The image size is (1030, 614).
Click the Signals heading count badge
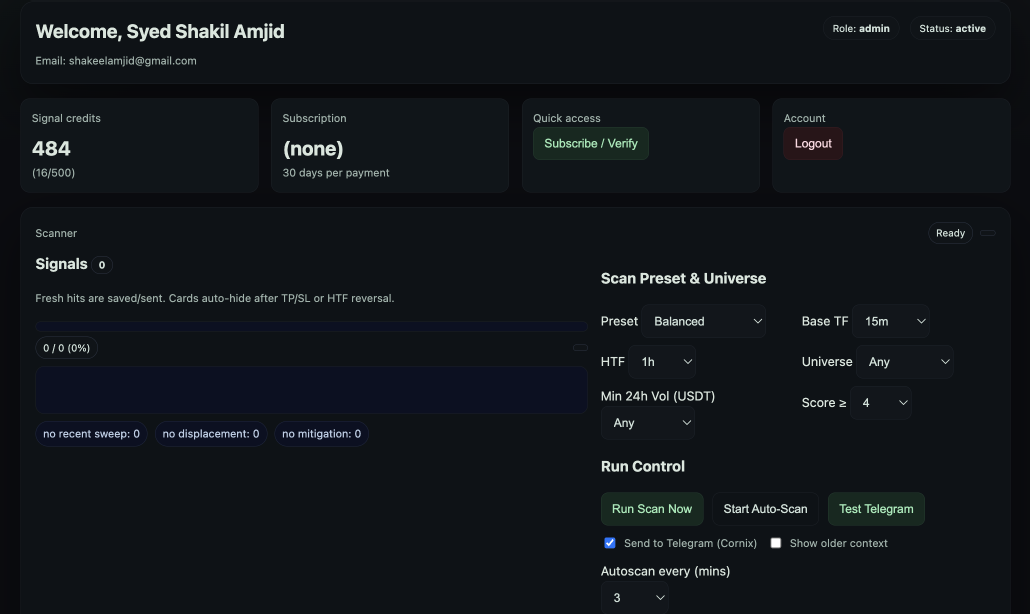[x=101, y=264]
